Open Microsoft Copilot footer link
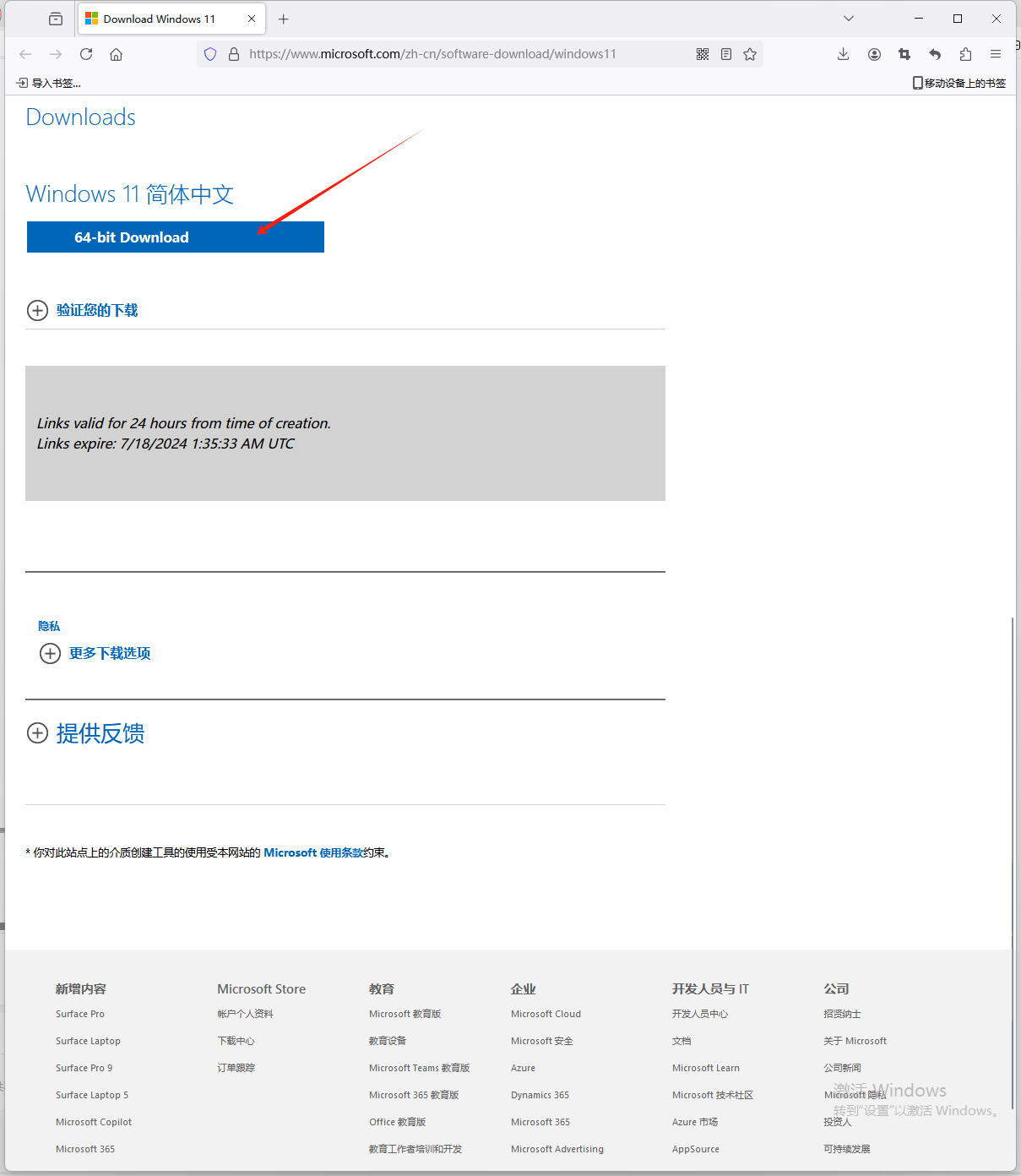This screenshot has width=1021, height=1176. [94, 1122]
